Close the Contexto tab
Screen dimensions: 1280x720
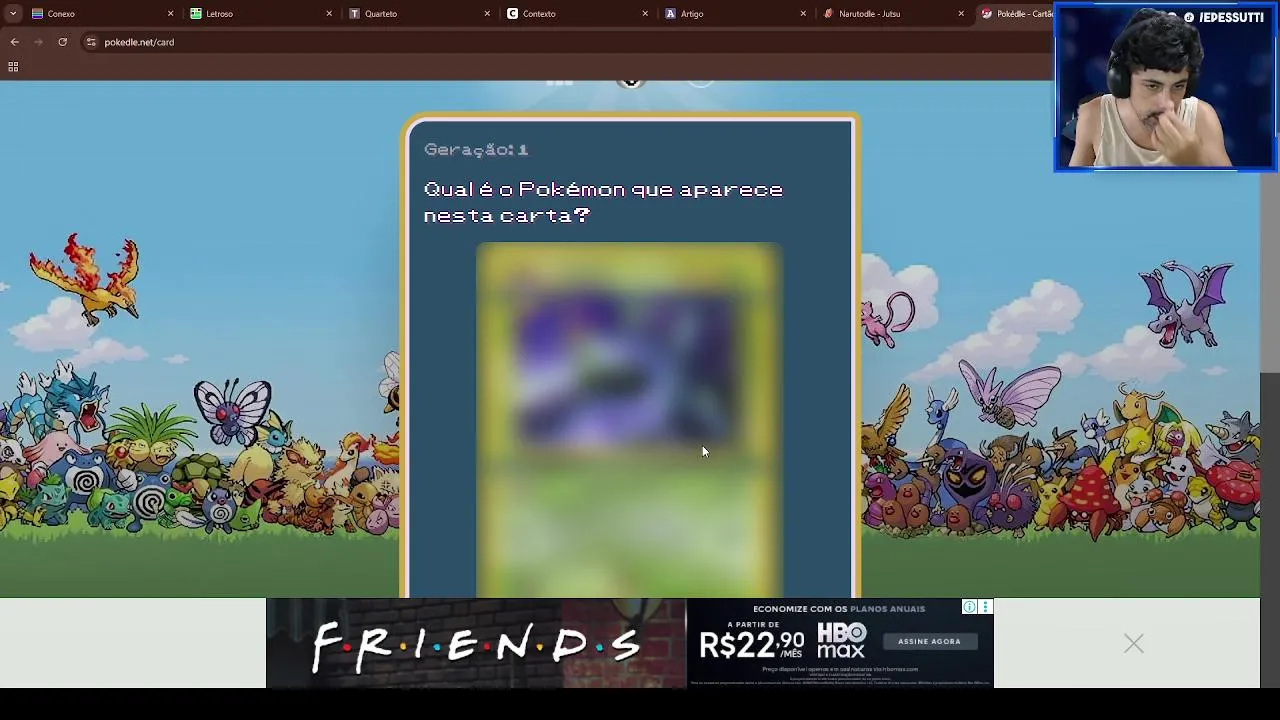click(645, 14)
